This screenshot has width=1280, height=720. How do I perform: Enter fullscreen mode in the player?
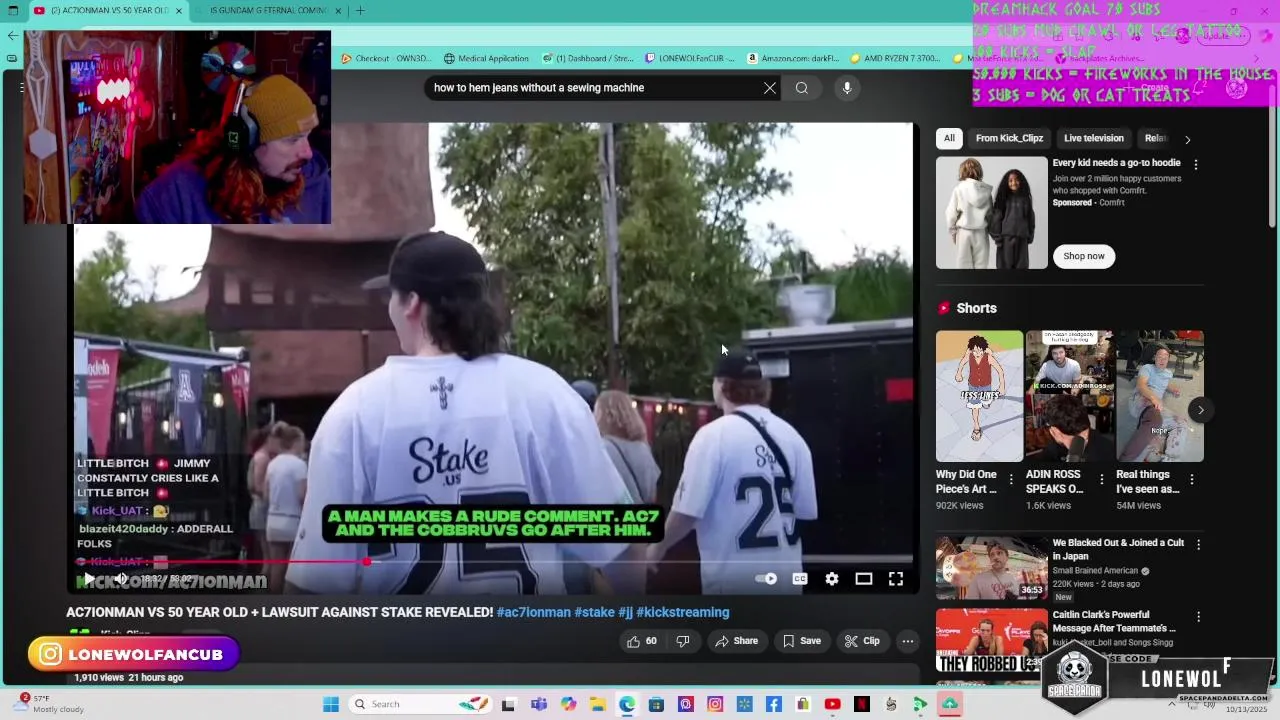click(896, 579)
